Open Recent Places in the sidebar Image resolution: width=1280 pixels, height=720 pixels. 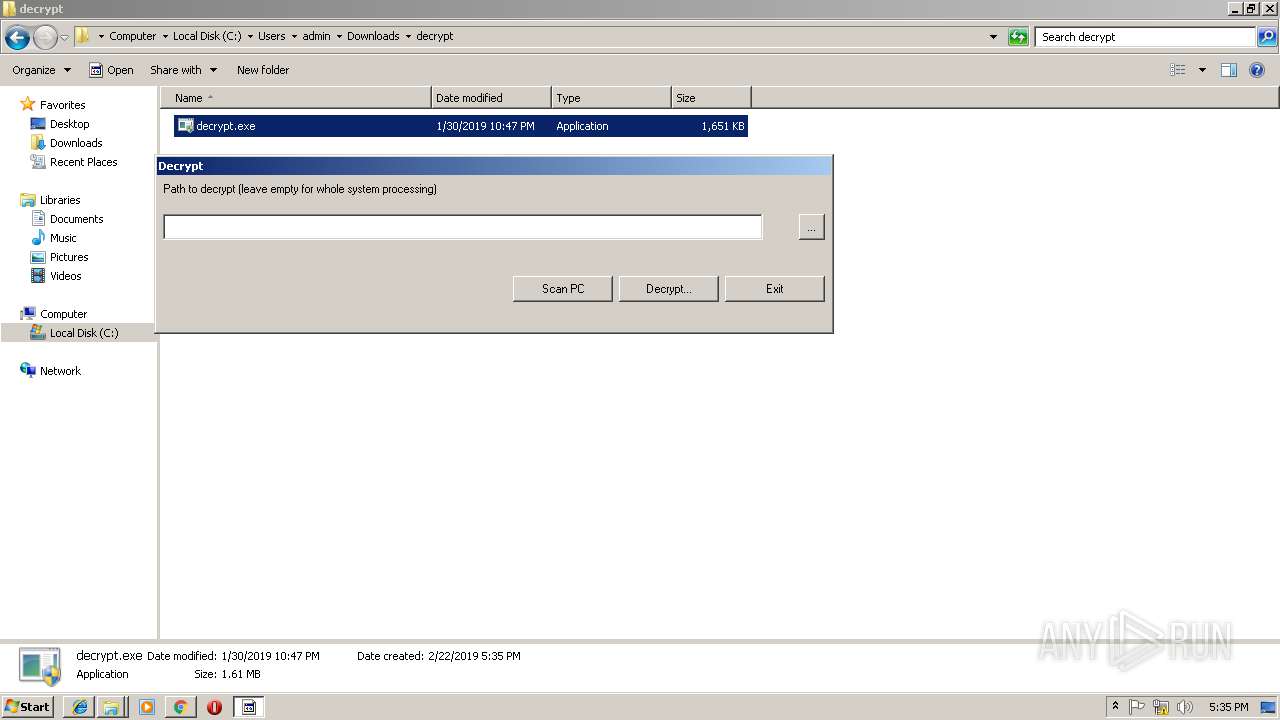(x=83, y=162)
